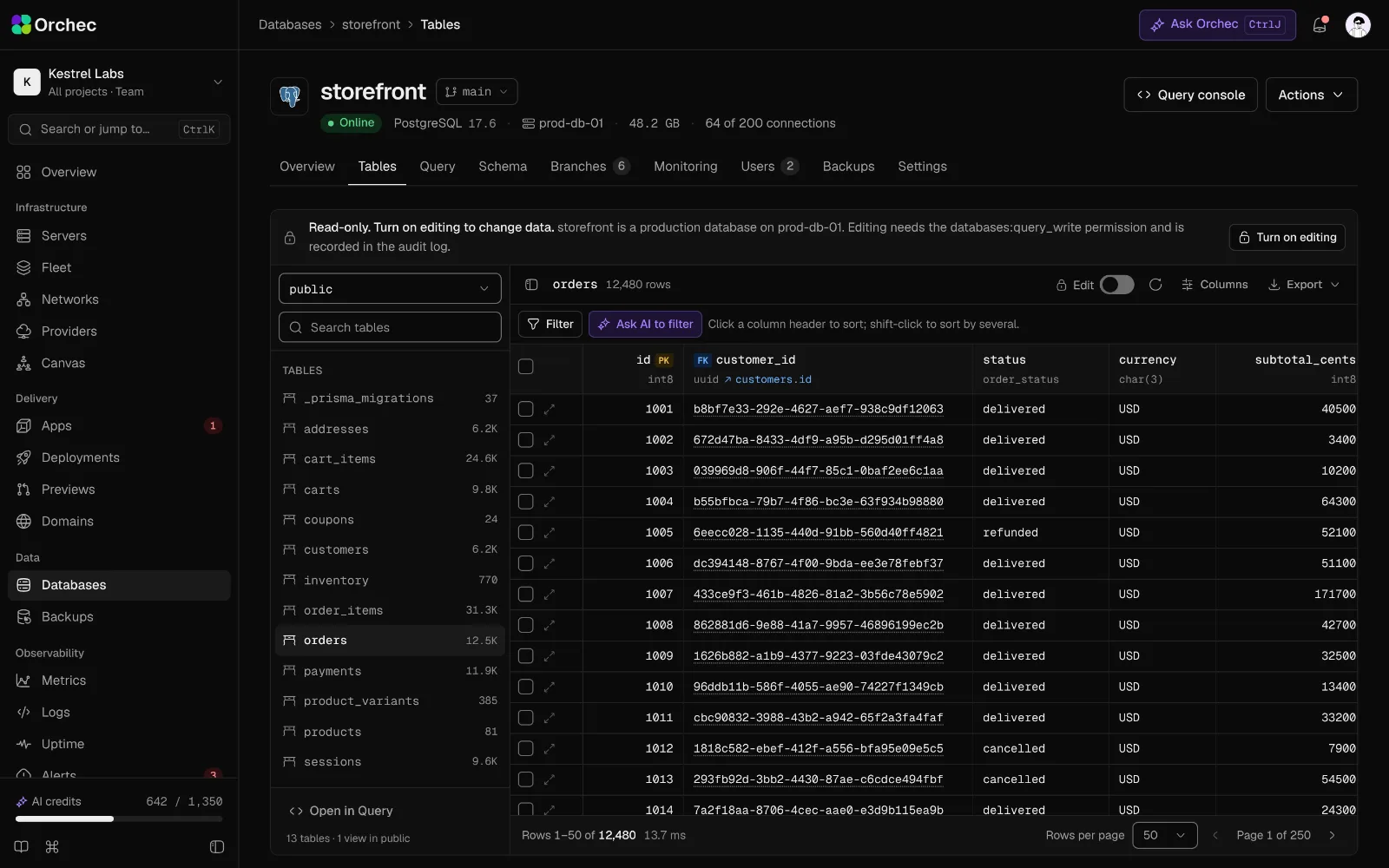
Task: Open the docs book icon in sidebar footer
Action: pyautogui.click(x=22, y=847)
